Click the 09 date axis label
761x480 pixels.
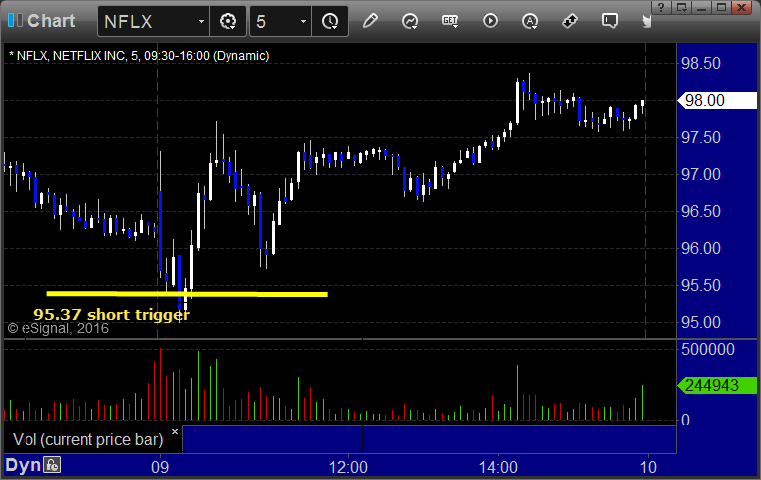pos(160,467)
